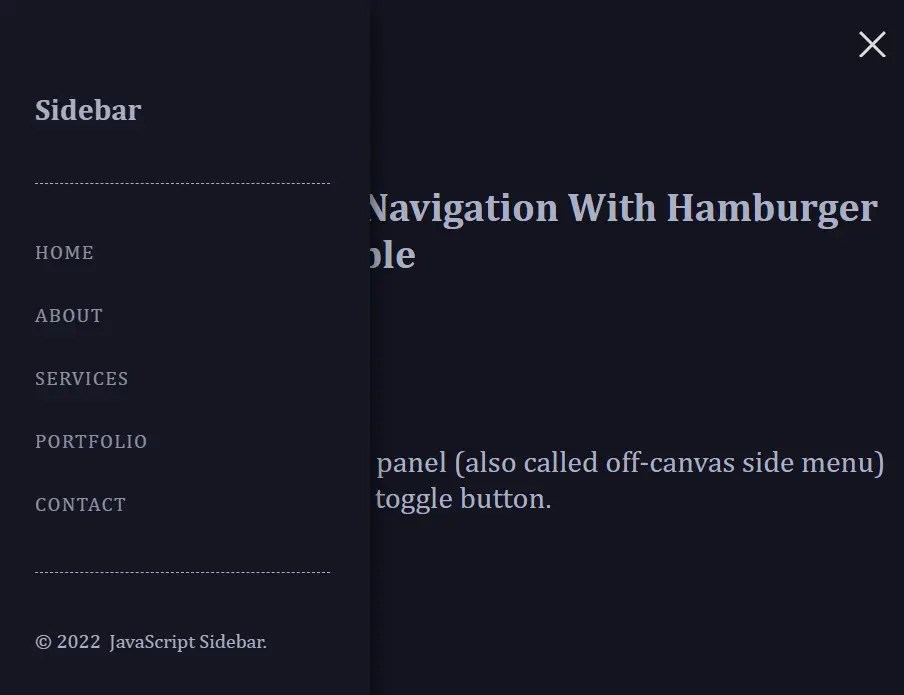This screenshot has width=904, height=695.
Task: Click the lower dashed divider line
Action: (182, 573)
